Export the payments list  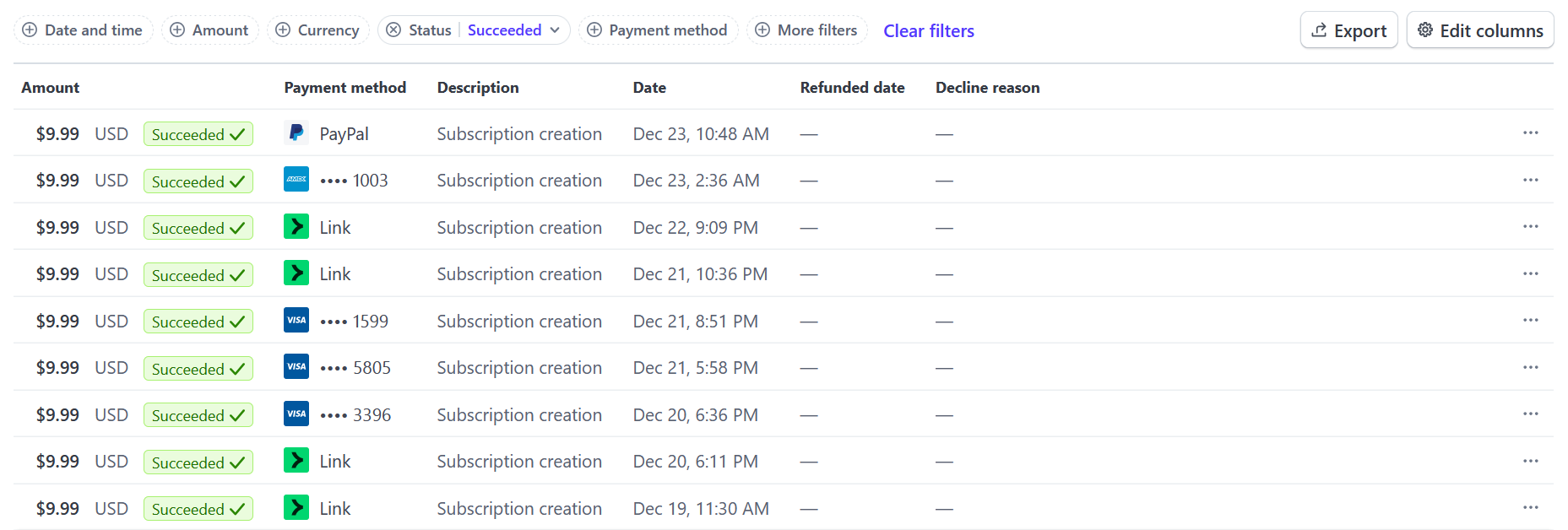(x=1348, y=30)
